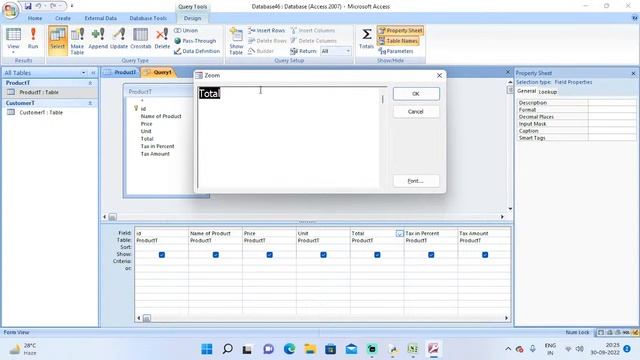Toggle the Property Sheet button
The image size is (640, 360).
tap(400, 31)
